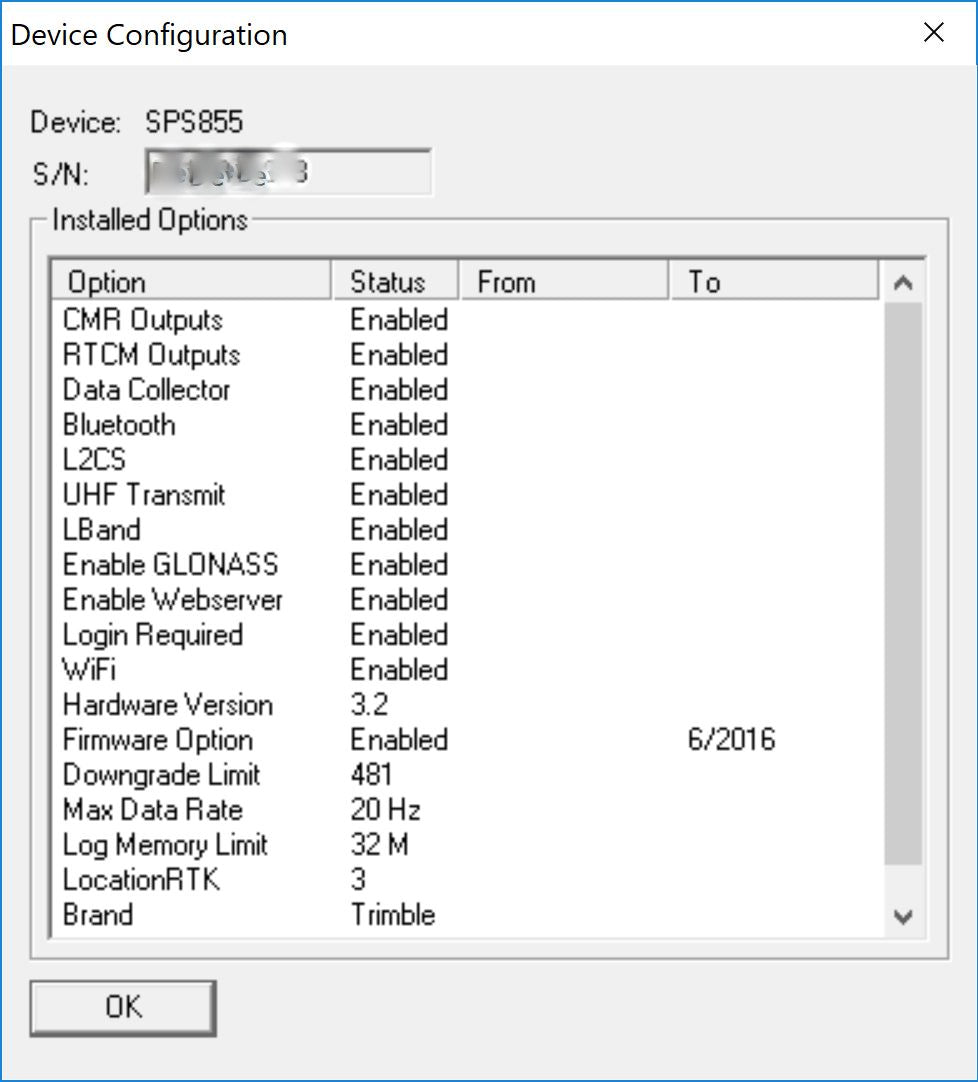Select the Hardware Version row
This screenshot has width=978, height=1082.
pyautogui.click(x=167, y=705)
